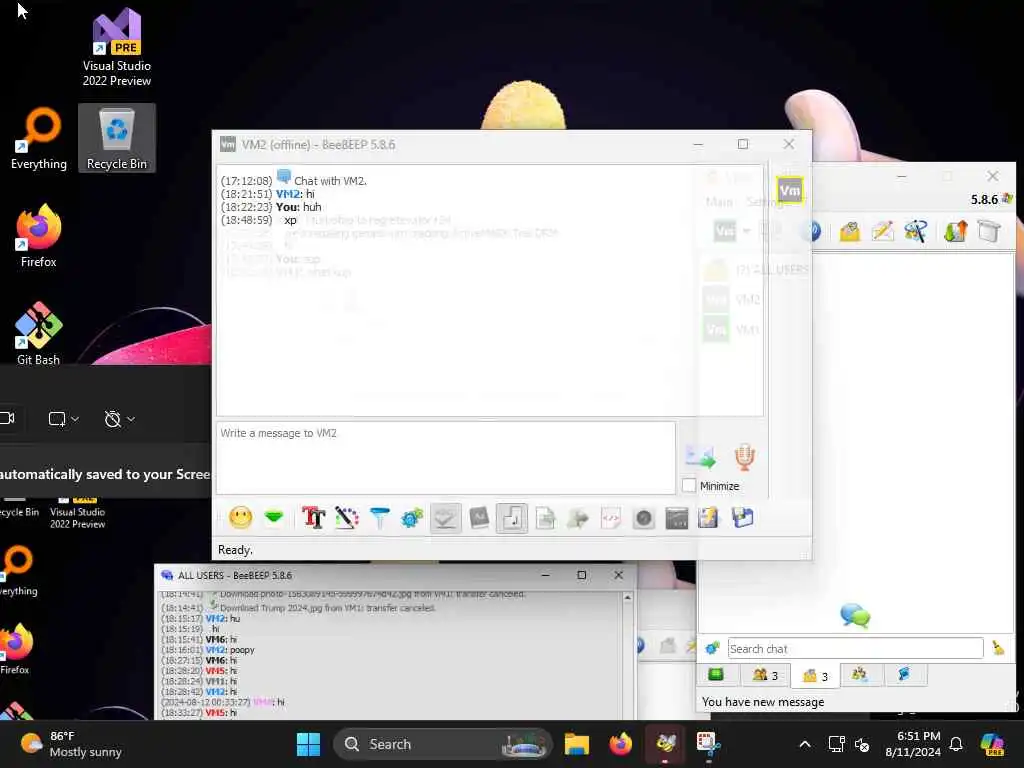Click the lightning document icon in chat toolbar

(709, 518)
